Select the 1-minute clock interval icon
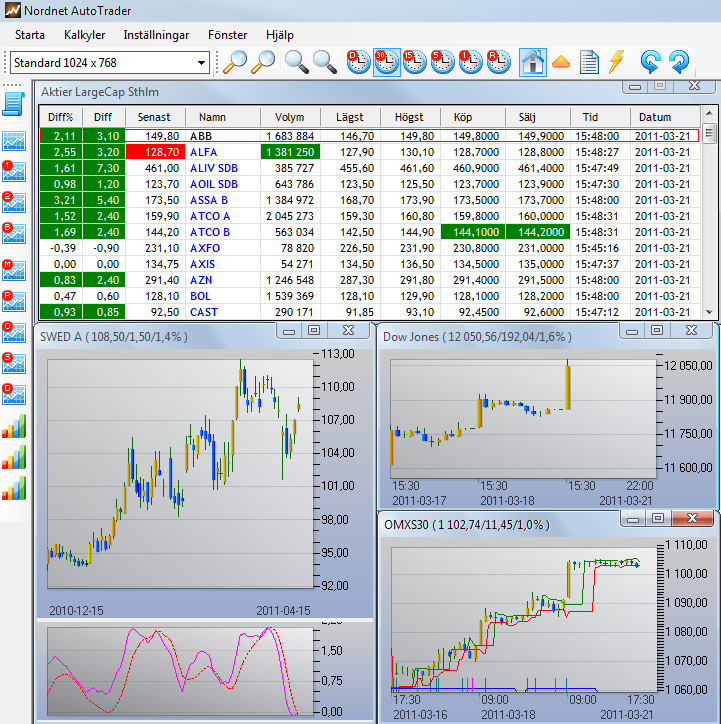Image resolution: width=721 pixels, height=724 pixels. [470, 62]
